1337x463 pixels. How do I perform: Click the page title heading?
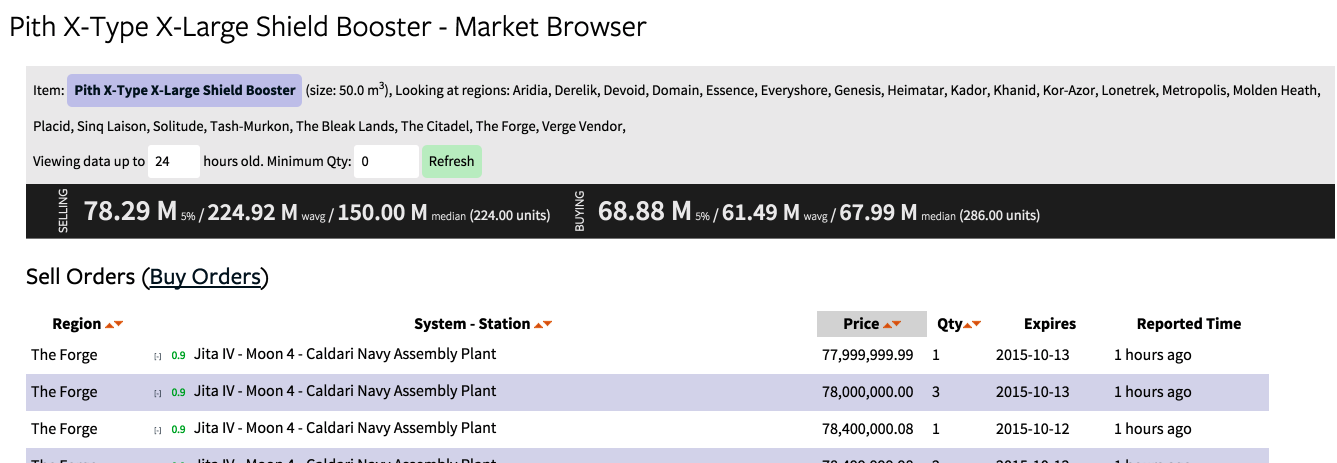[x=328, y=27]
